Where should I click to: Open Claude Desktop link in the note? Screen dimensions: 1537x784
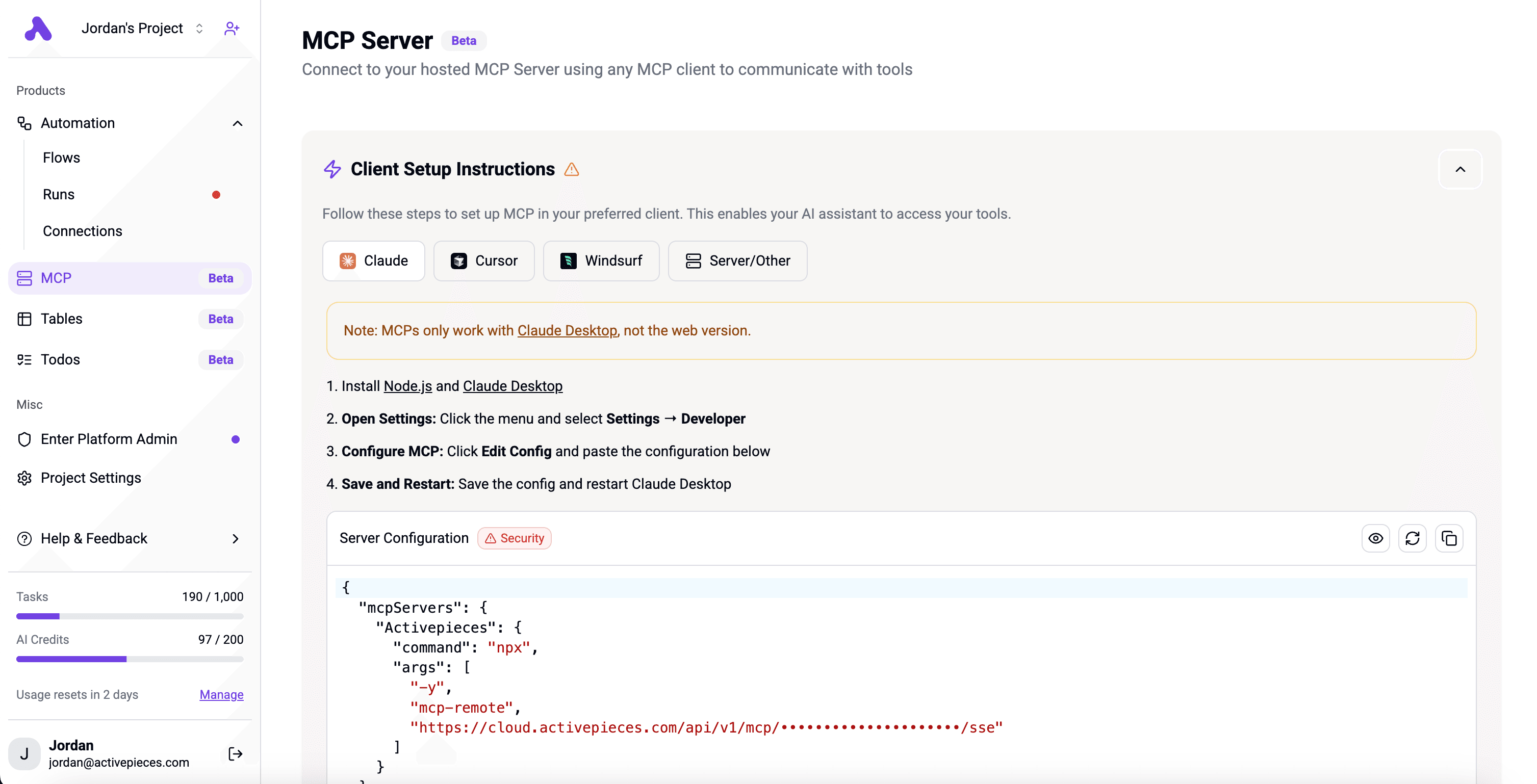(567, 330)
